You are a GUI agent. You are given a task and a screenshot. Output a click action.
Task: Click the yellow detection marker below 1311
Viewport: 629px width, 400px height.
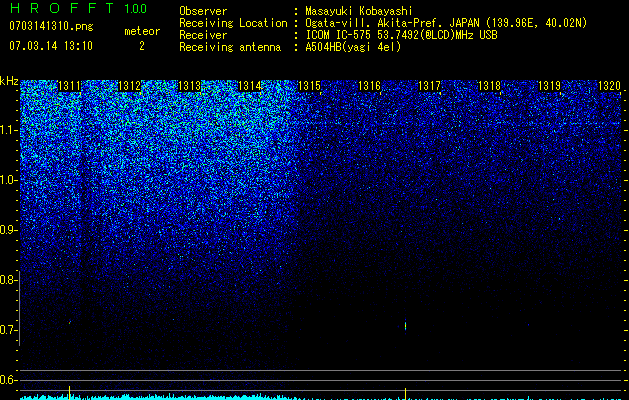coord(69,391)
